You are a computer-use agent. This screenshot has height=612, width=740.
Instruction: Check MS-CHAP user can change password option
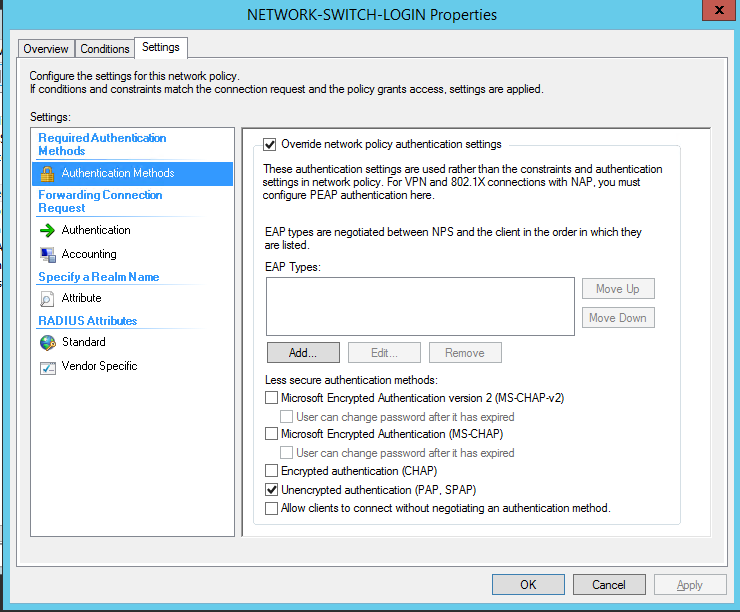tap(286, 453)
